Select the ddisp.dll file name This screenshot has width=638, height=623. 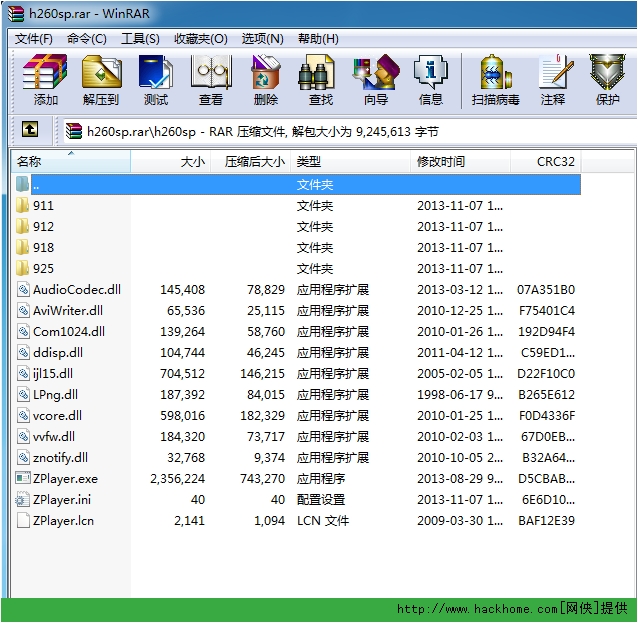(58, 352)
